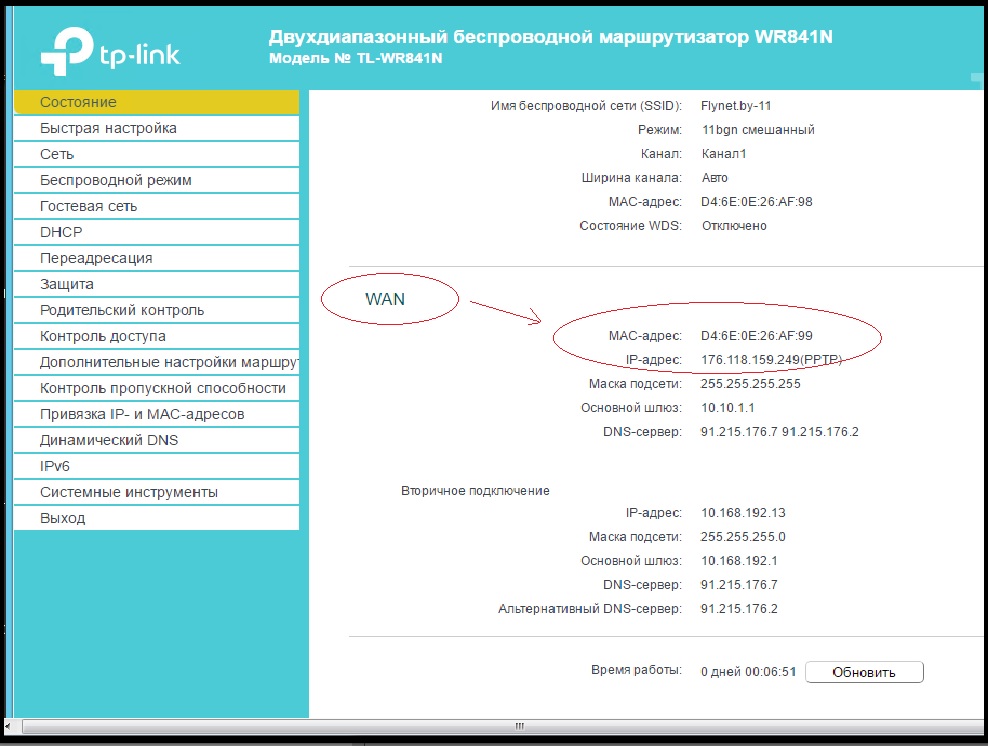Screen dimensions: 988x746
Task: Click channel width value Авто
Action: tap(715, 178)
